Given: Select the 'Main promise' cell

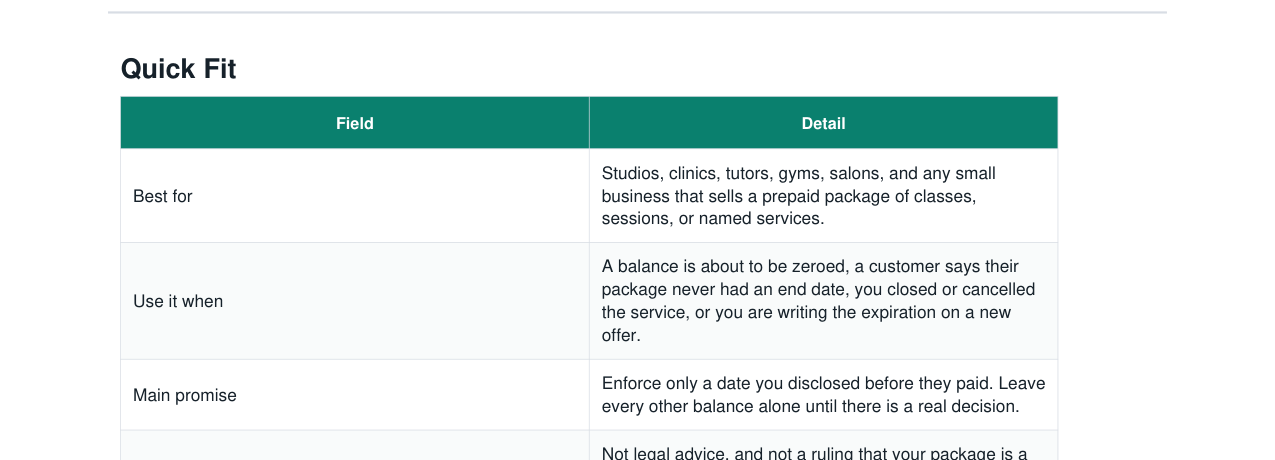Looking at the screenshot, I should click(x=355, y=395).
